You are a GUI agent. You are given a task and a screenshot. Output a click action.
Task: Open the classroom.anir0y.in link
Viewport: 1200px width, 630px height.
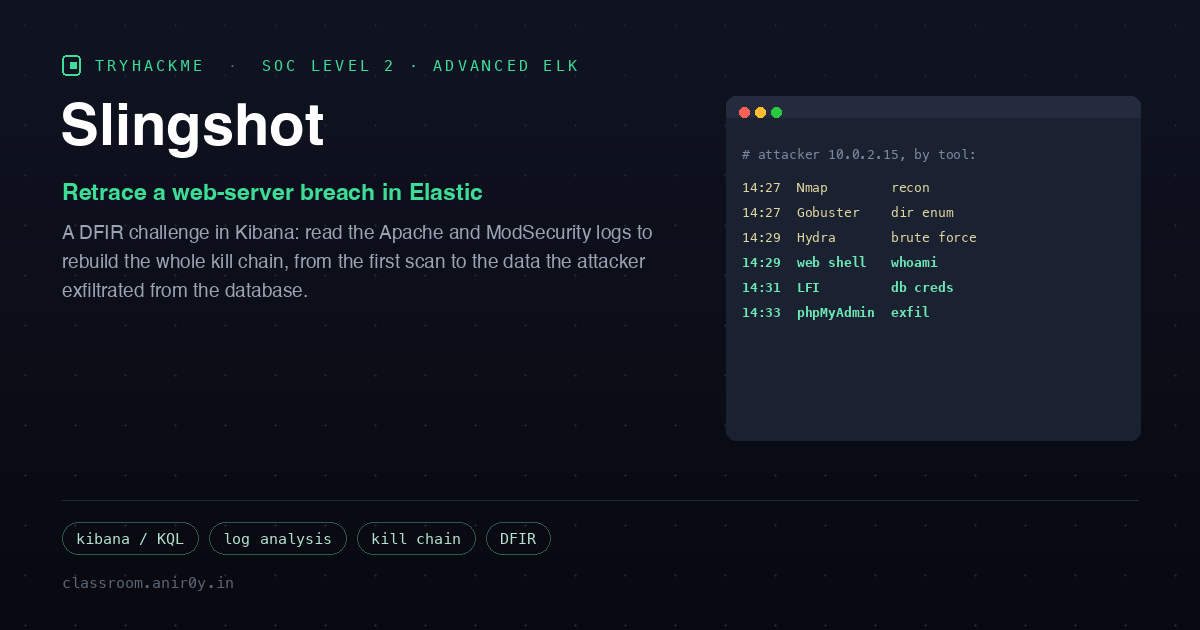click(x=148, y=582)
